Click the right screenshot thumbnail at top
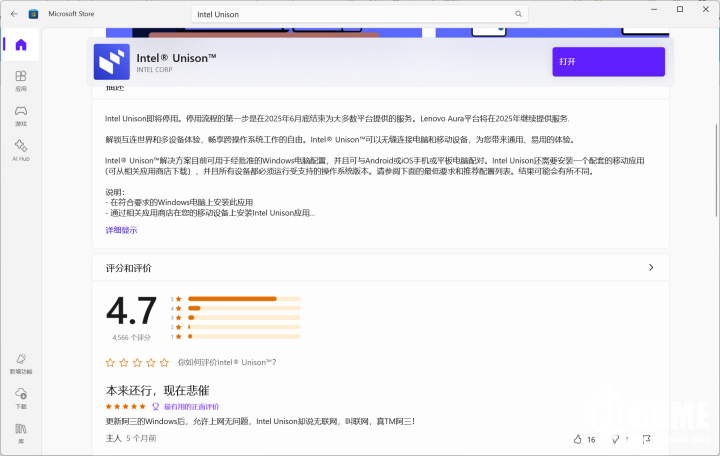The height and width of the screenshot is (456, 720). click(x=552, y=33)
